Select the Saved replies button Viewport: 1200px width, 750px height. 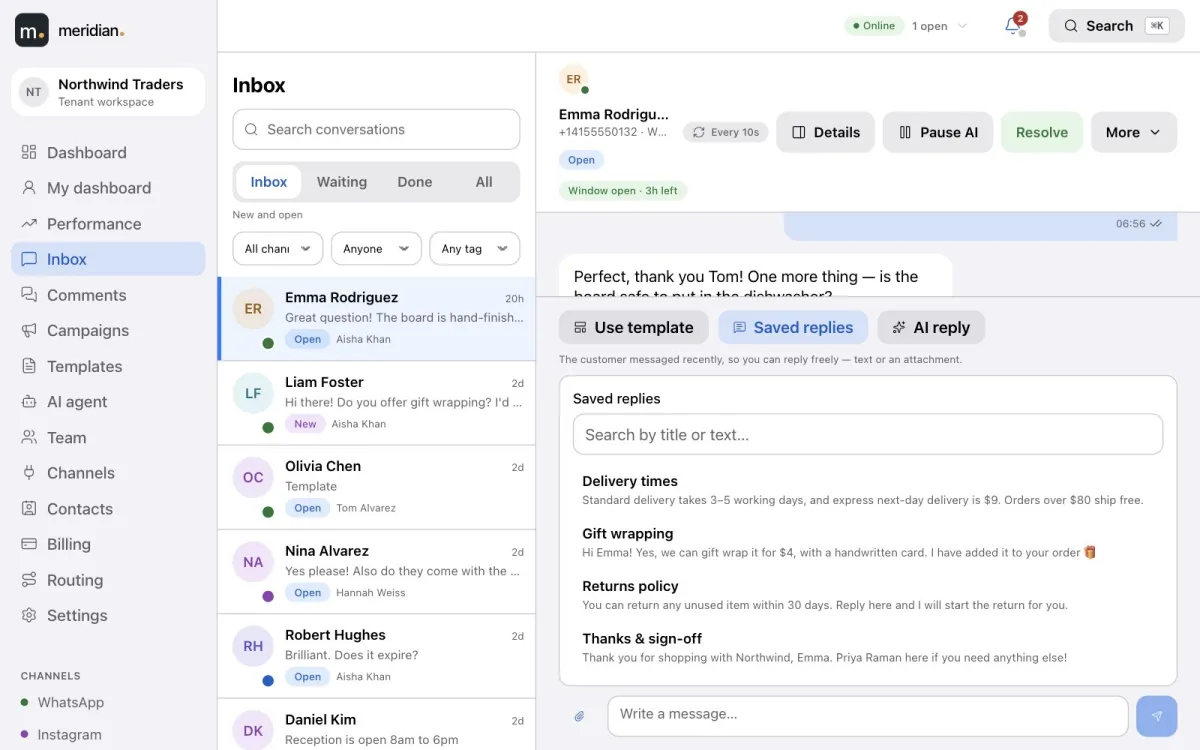click(793, 327)
